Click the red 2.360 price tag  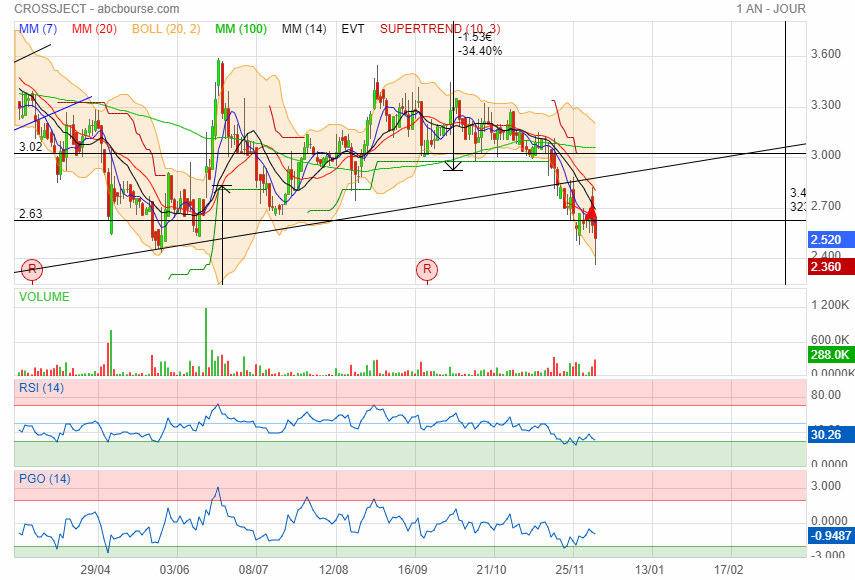pyautogui.click(x=831, y=267)
